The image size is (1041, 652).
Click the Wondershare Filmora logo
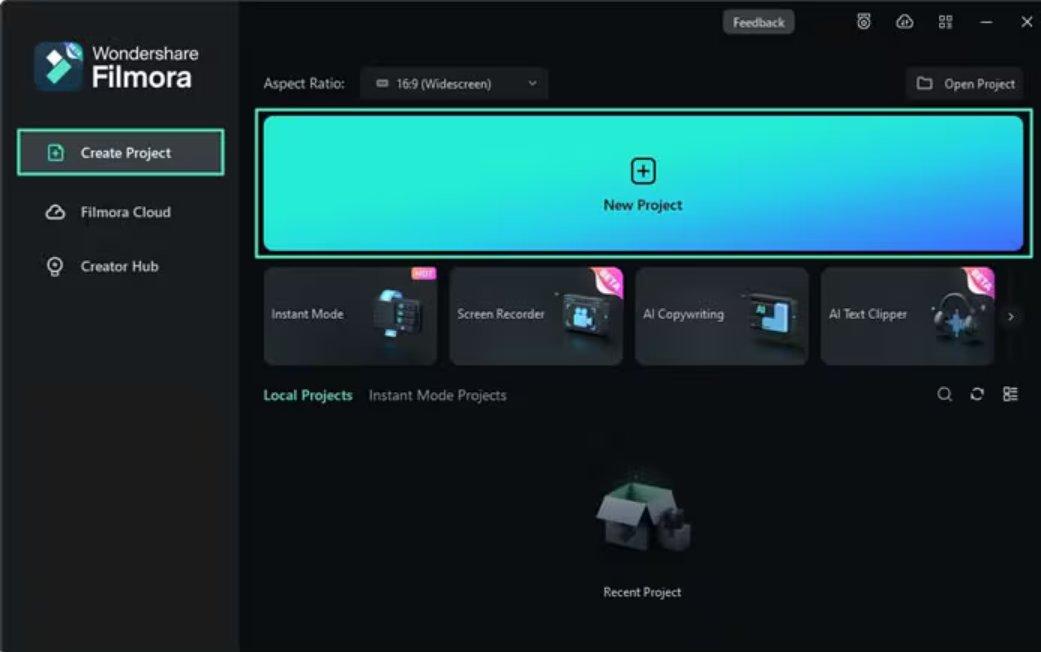(x=116, y=66)
